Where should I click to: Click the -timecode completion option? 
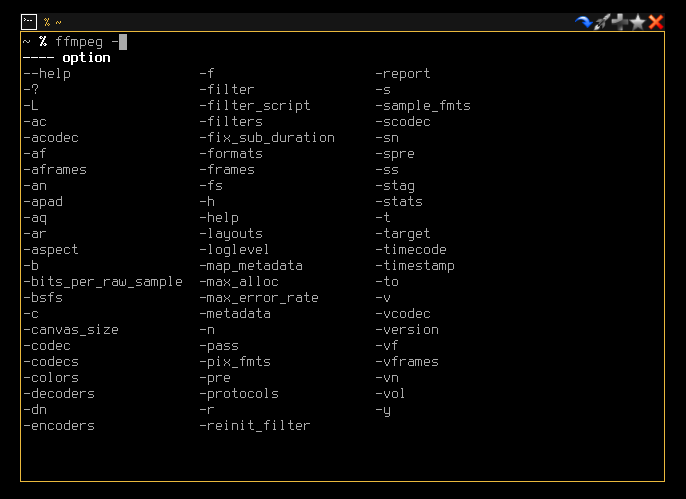click(411, 250)
